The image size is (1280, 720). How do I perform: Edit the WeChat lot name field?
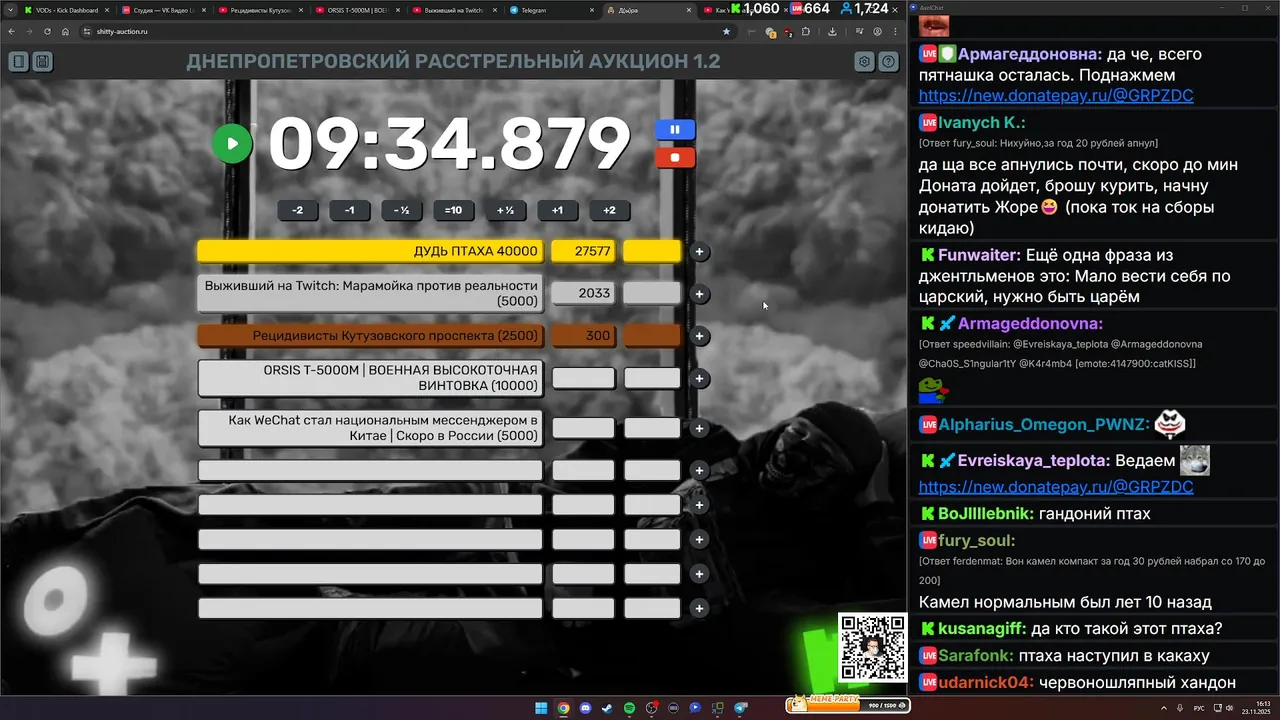pyautogui.click(x=370, y=428)
